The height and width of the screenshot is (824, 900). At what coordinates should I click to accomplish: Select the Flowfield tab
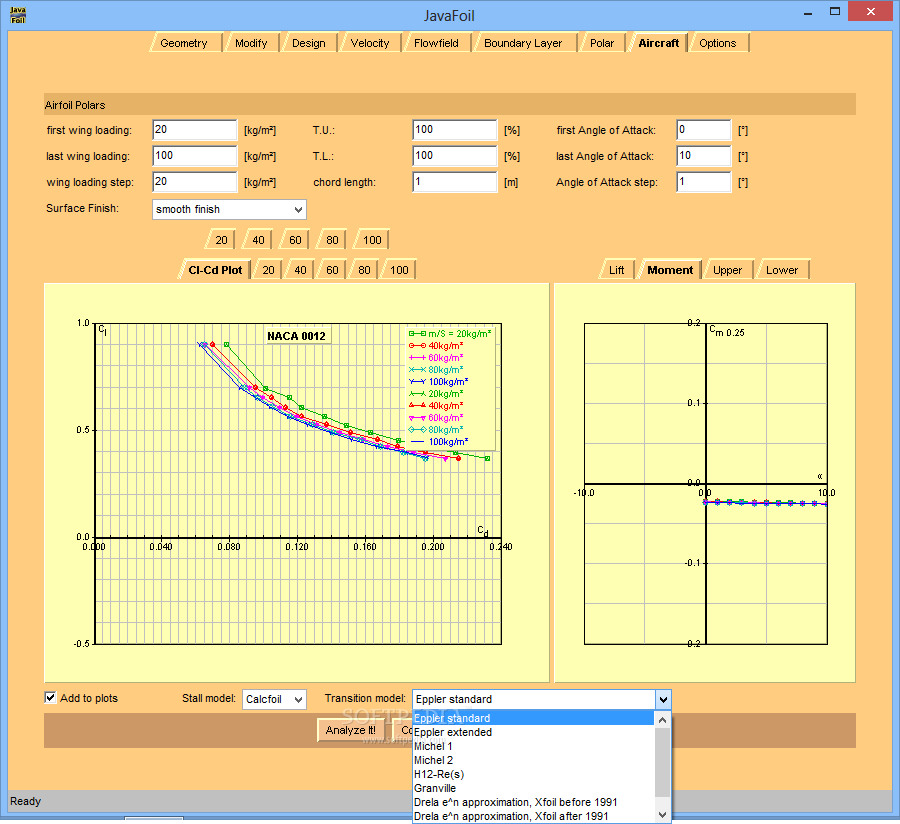[x=437, y=43]
